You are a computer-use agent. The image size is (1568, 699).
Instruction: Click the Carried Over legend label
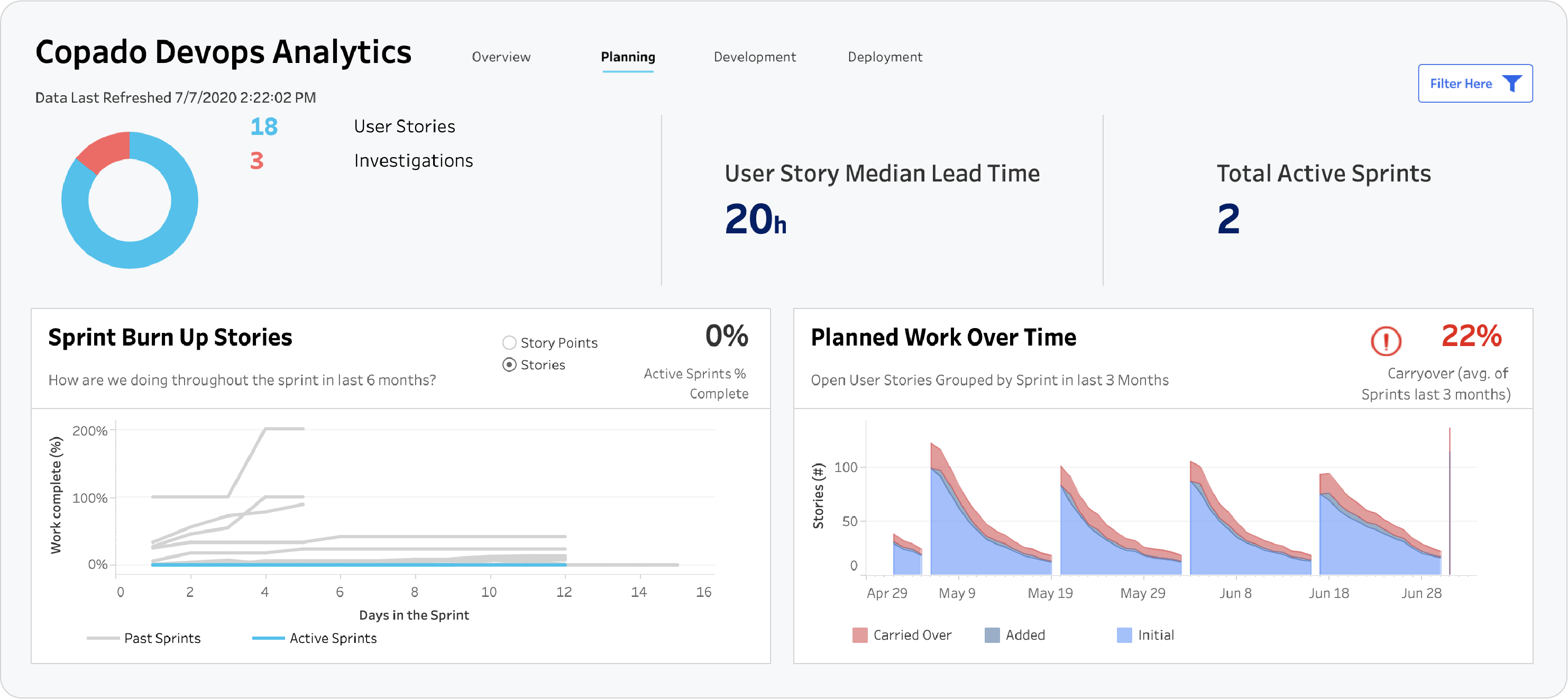pyautogui.click(x=912, y=635)
